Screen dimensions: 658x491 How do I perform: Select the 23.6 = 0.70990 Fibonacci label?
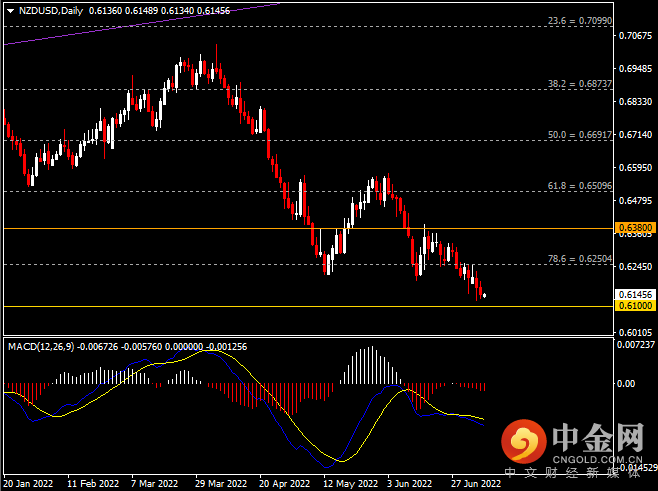(x=580, y=21)
